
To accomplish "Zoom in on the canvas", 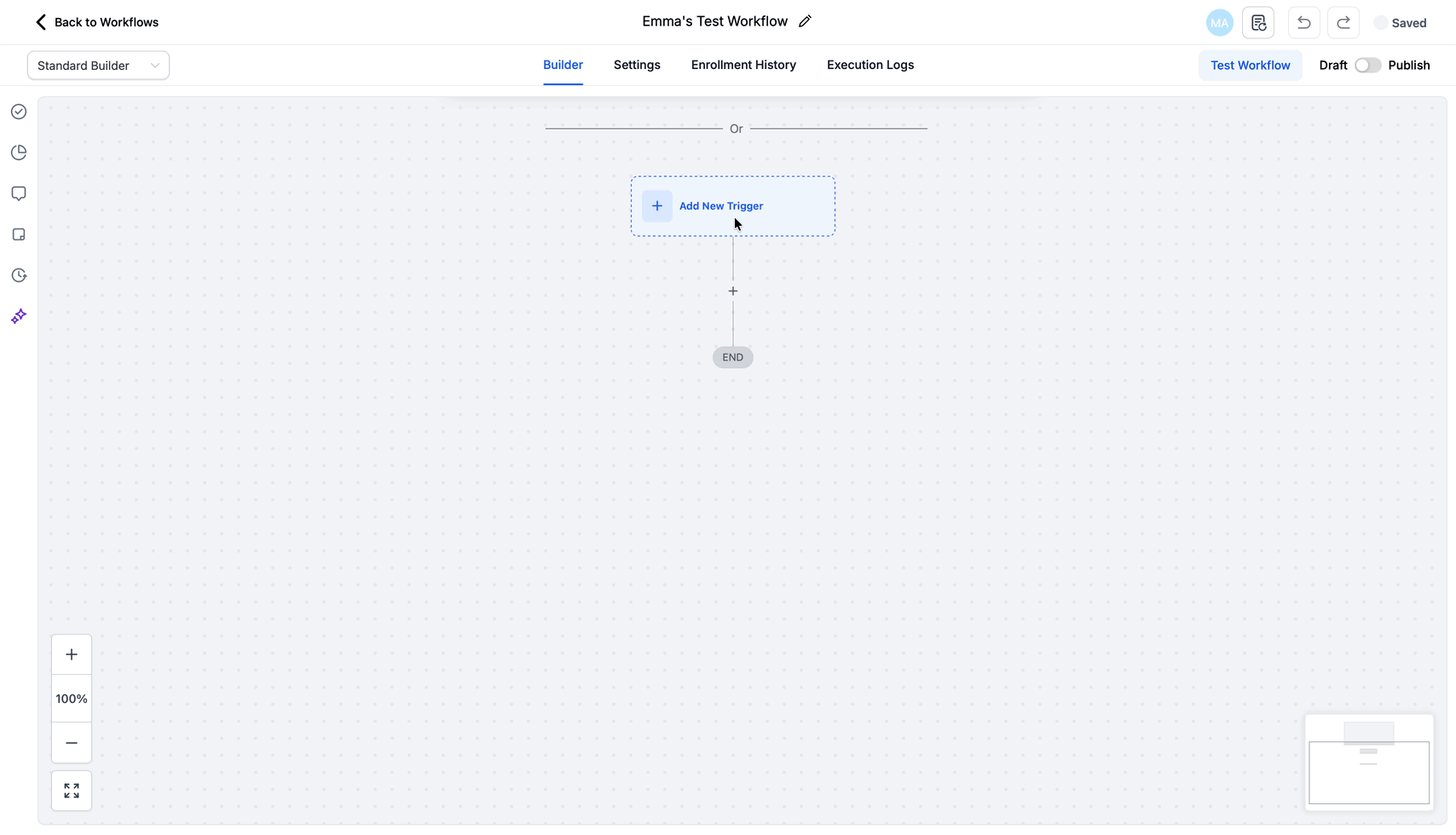I will [x=72, y=654].
